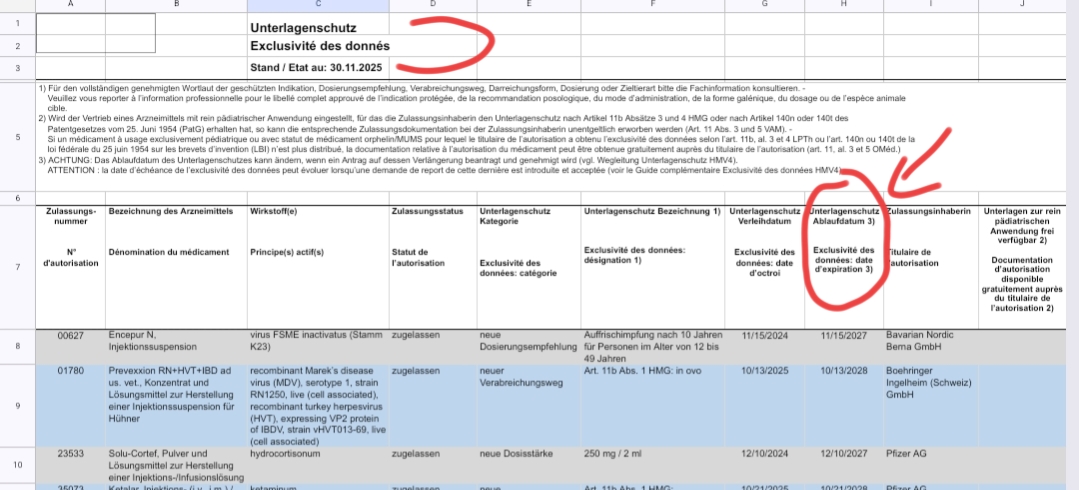The height and width of the screenshot is (490, 1079).
Task: Click the 'Auffrischimpfung nach 10 Jahren' cell
Action: (x=653, y=347)
